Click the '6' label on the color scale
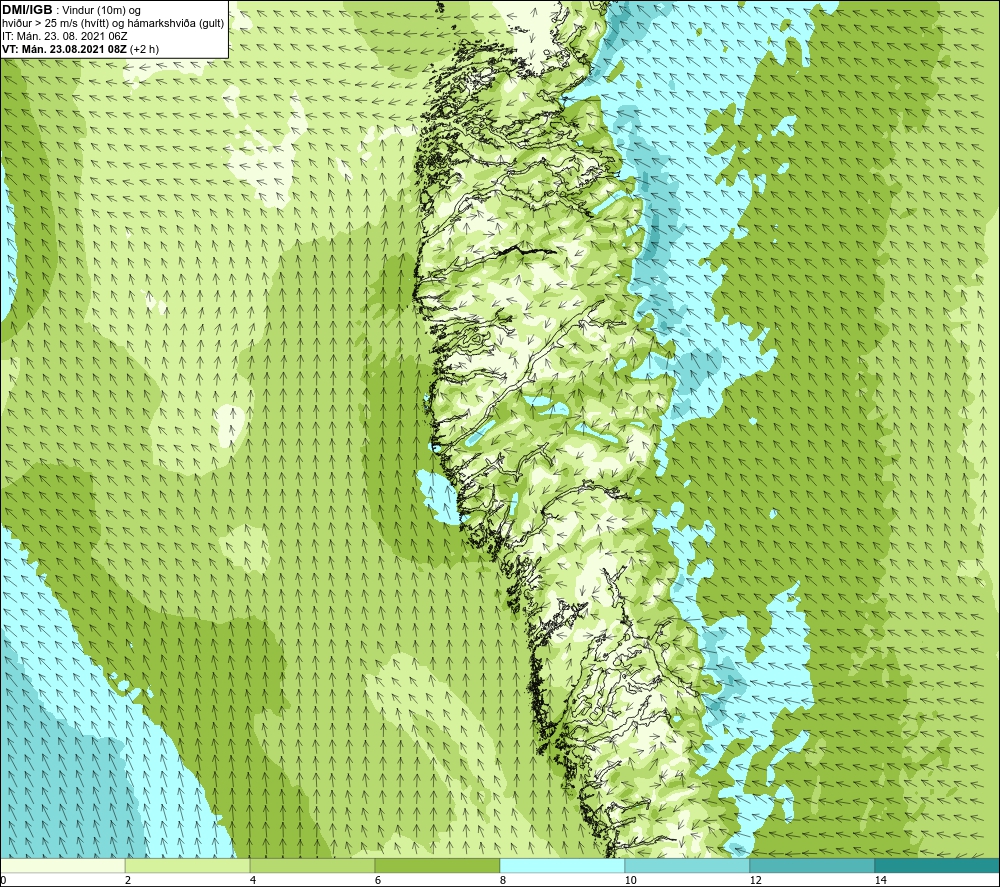Image resolution: width=1000 pixels, height=887 pixels. coord(378,880)
